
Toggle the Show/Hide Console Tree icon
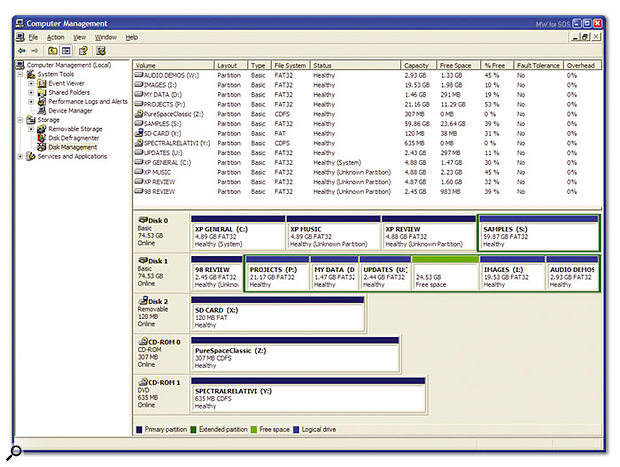point(66,51)
